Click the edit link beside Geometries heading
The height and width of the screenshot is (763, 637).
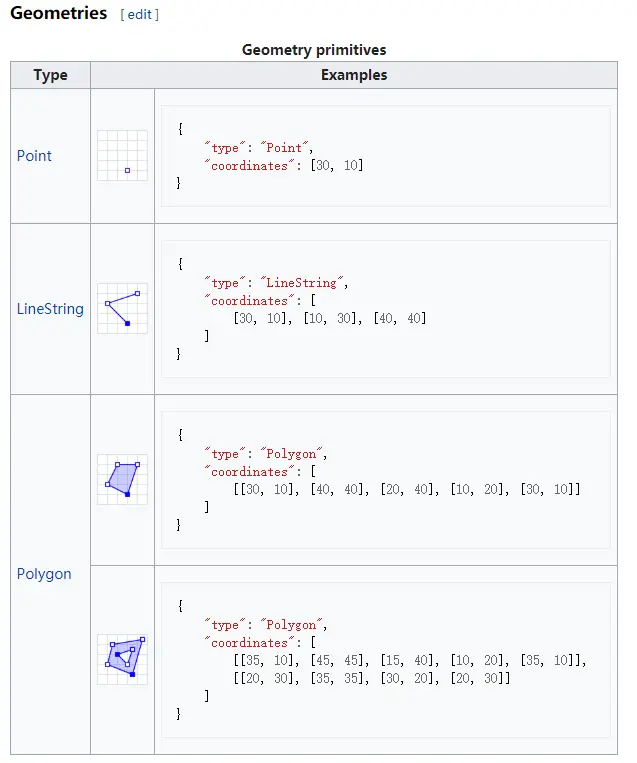coord(139,15)
